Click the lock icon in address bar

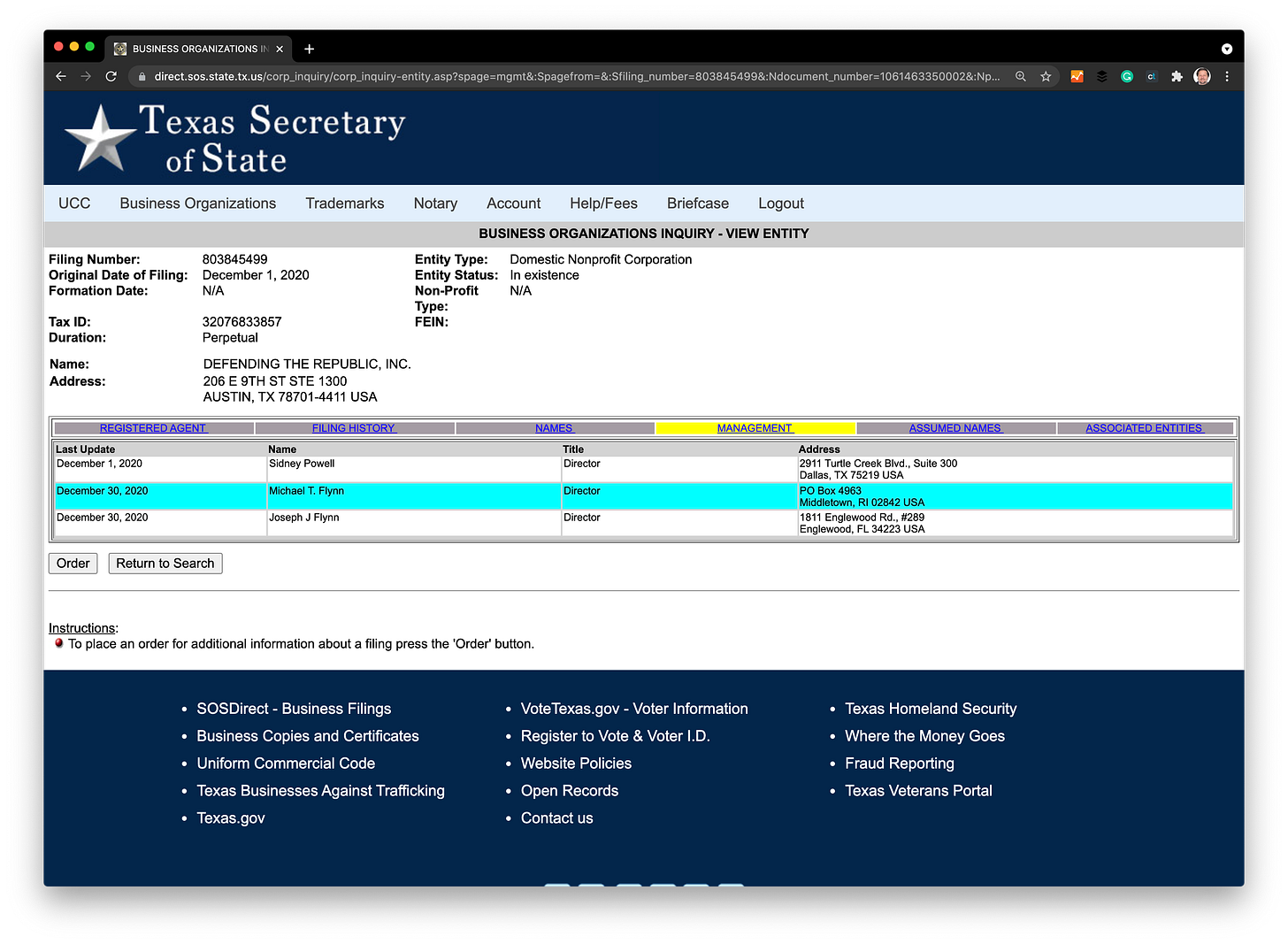pos(142,76)
